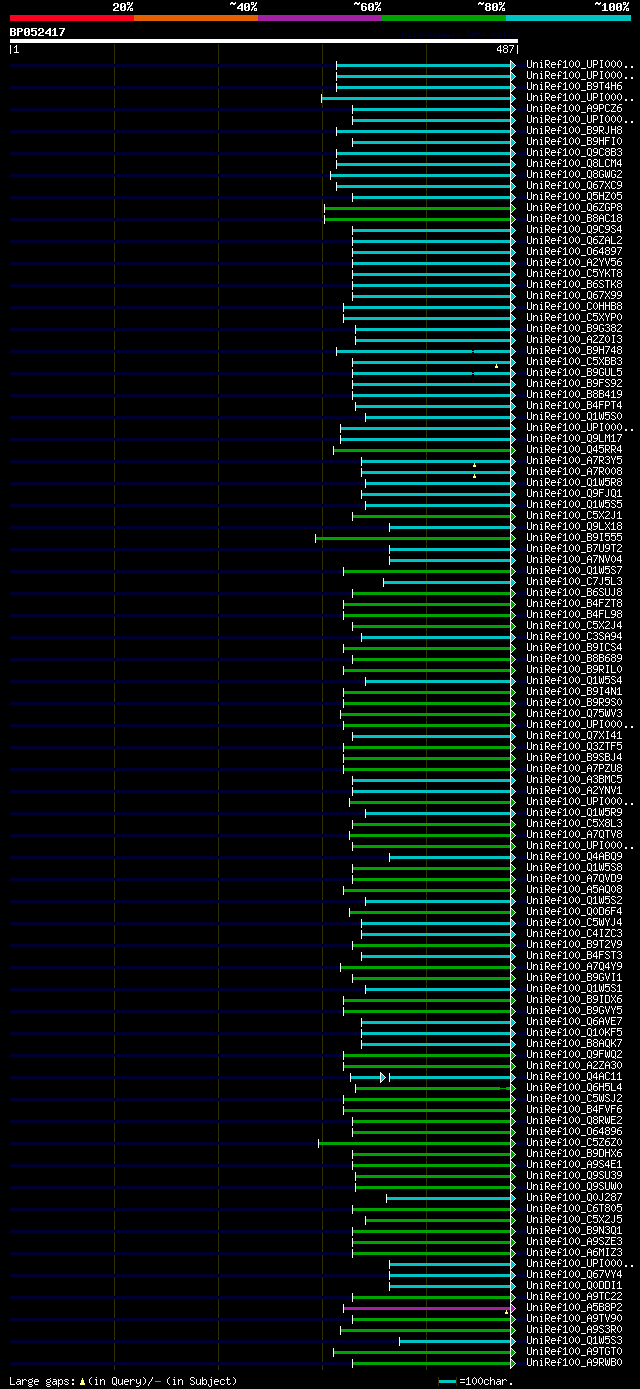Click the UniRef100_A7R3Y5 label
Screen dimensions: 640x1389
pyautogui.click(x=574, y=461)
